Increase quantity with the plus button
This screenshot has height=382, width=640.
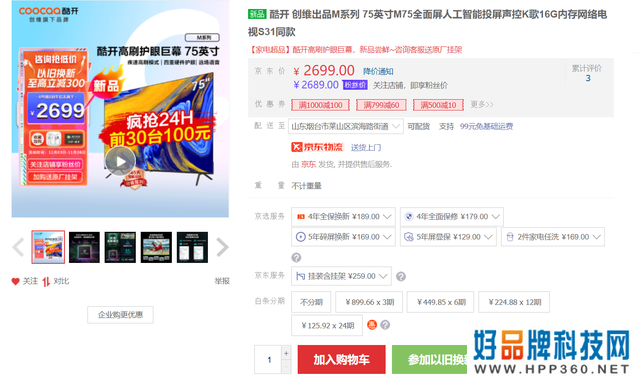coord(286,353)
